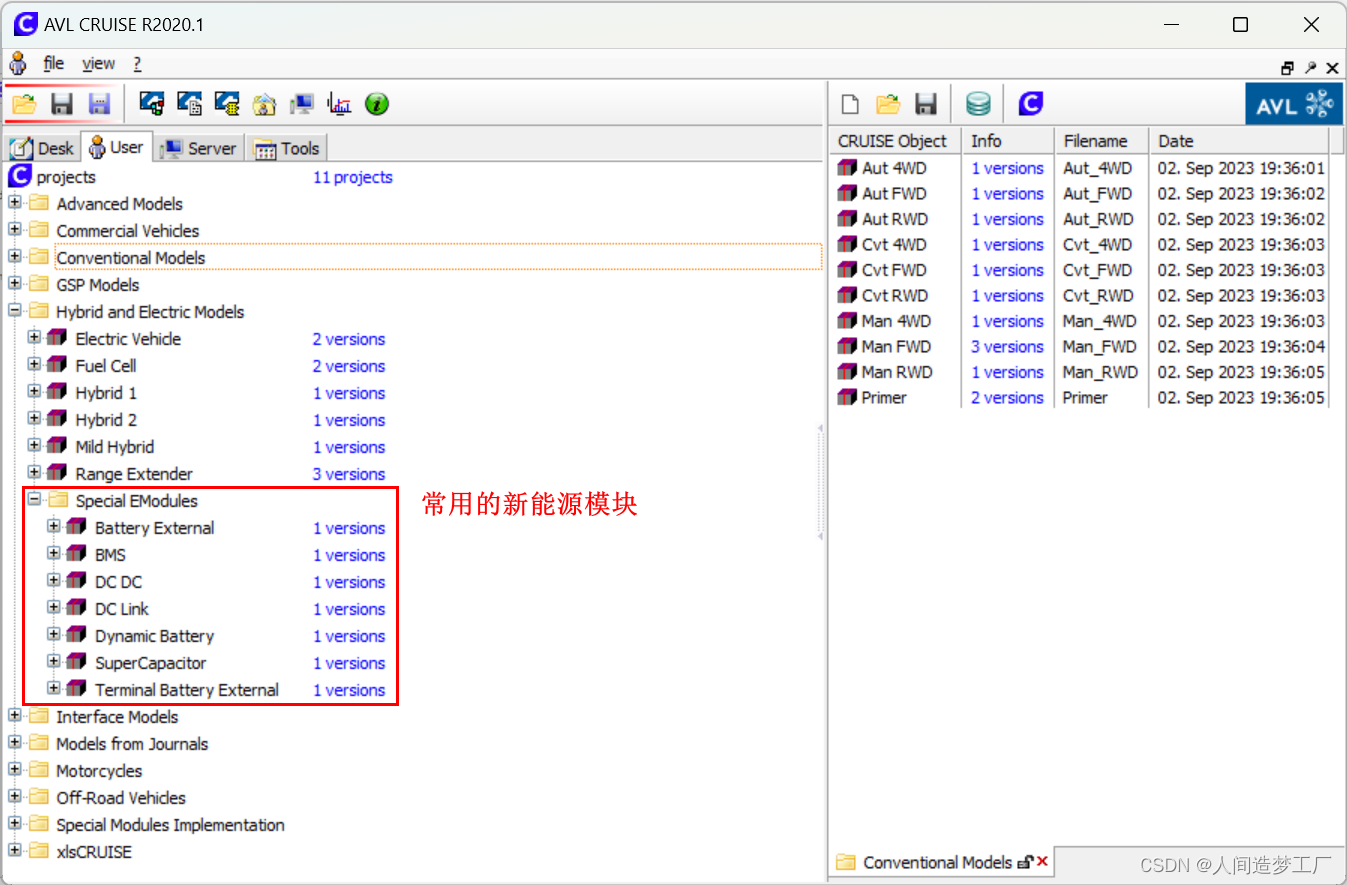Screen dimensions: 1347x885
Task: Expand the xlsCRUISE folder
Action: click(15, 851)
